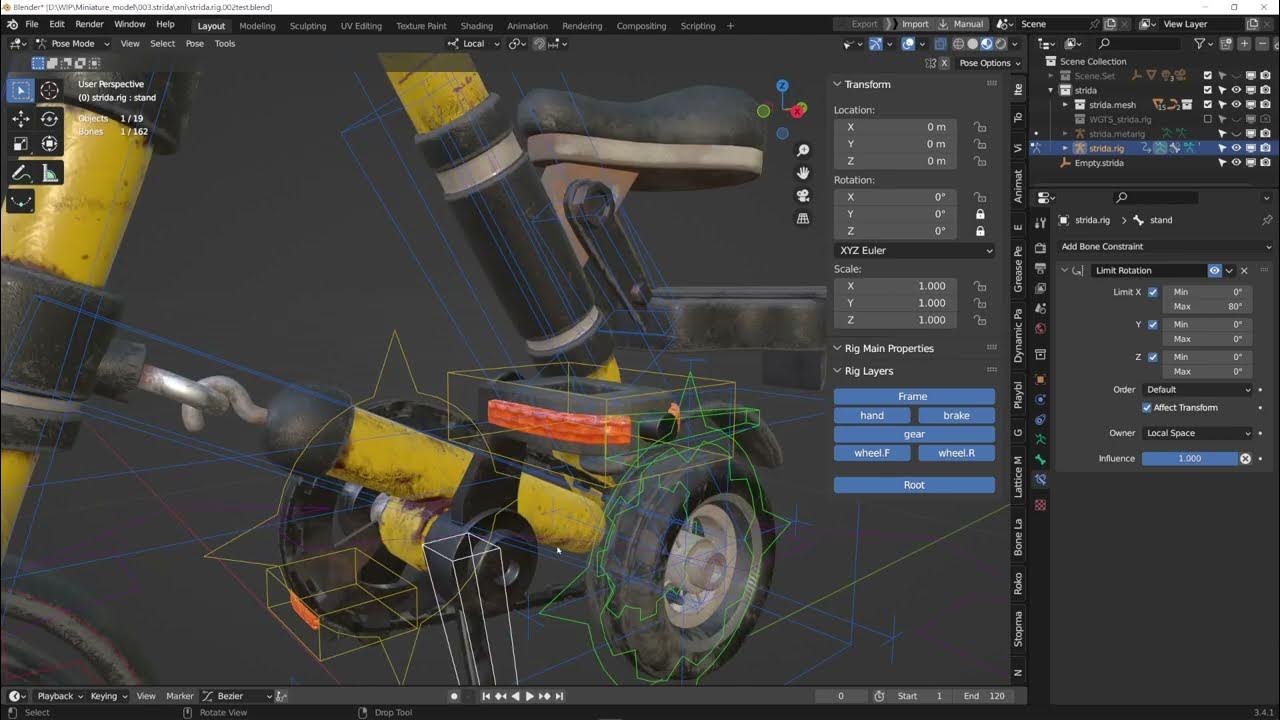Screen dimensions: 1280x720
Task: Hide strida.mesh in viewport via eye
Action: click(x=1236, y=105)
